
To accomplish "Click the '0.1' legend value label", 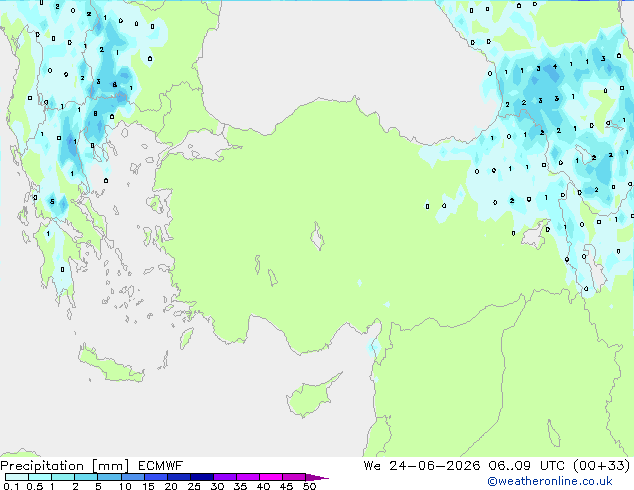I will pyautogui.click(x=11, y=486).
